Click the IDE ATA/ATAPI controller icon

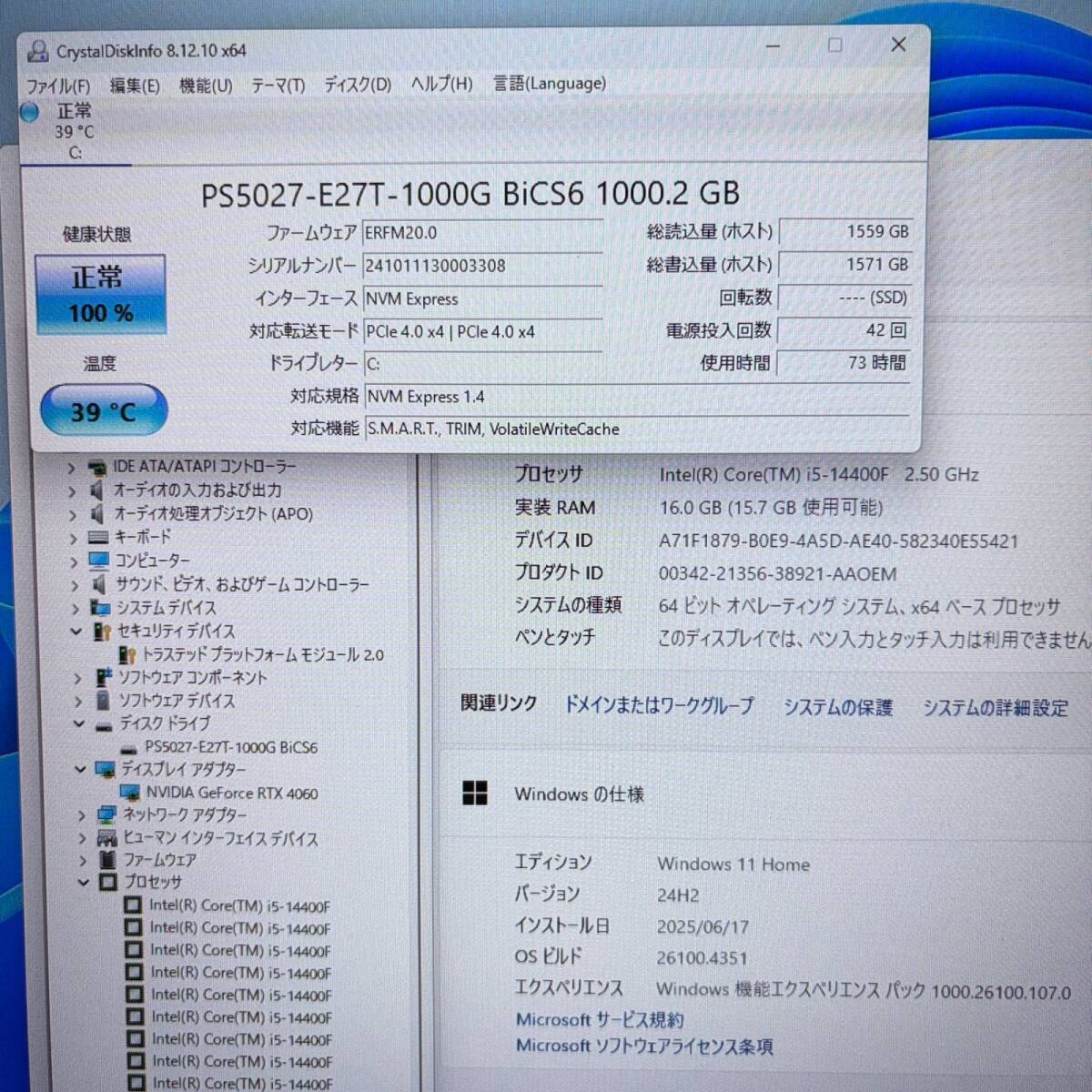[x=96, y=468]
